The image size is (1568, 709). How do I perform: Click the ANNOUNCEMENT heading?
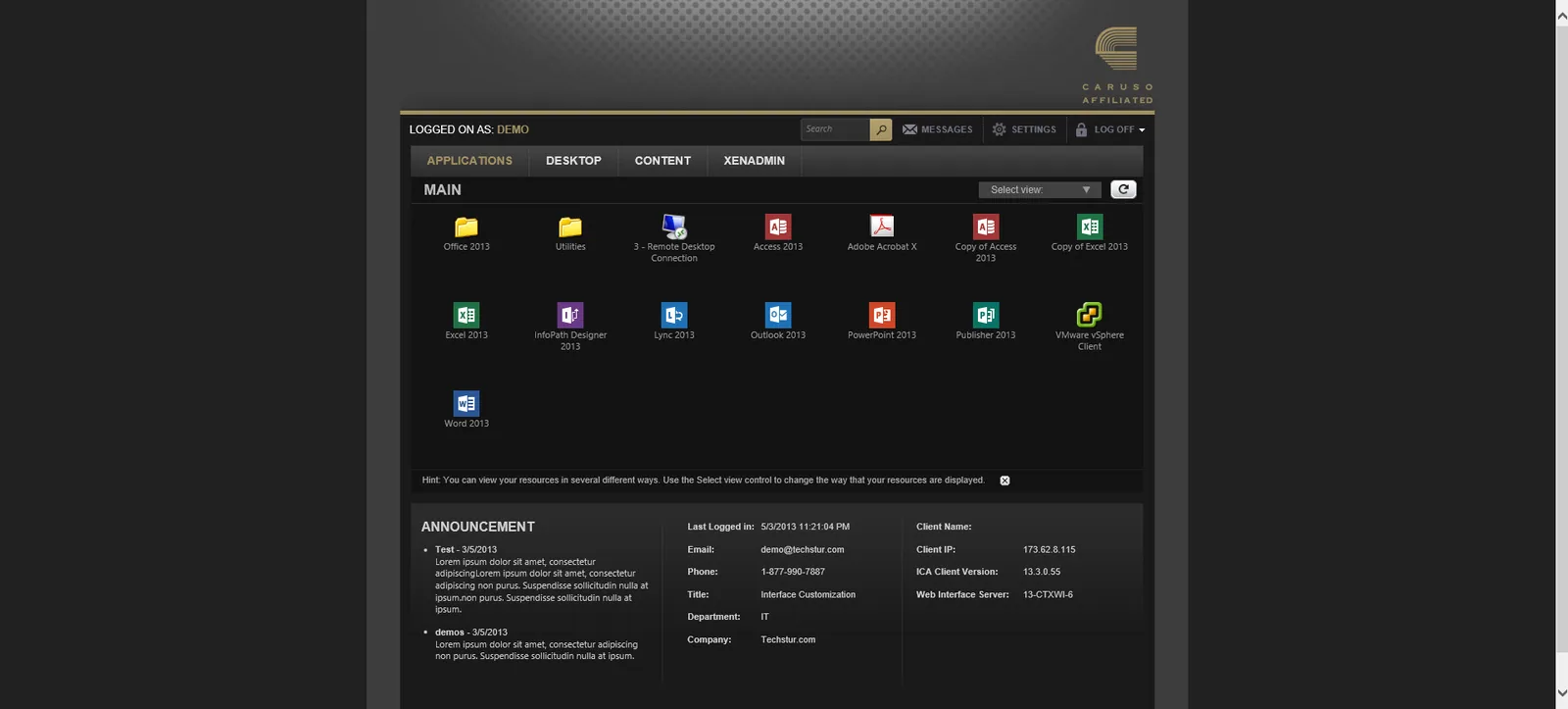pyautogui.click(x=478, y=527)
